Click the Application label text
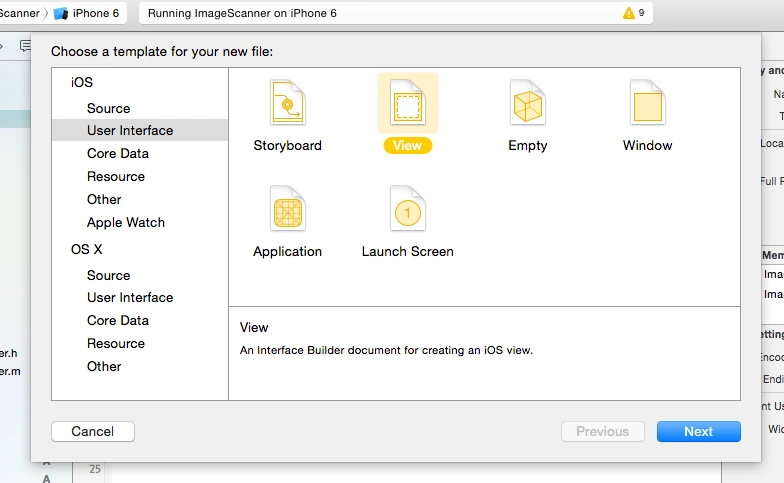Screen dimensions: 784x483 click(x=288, y=252)
